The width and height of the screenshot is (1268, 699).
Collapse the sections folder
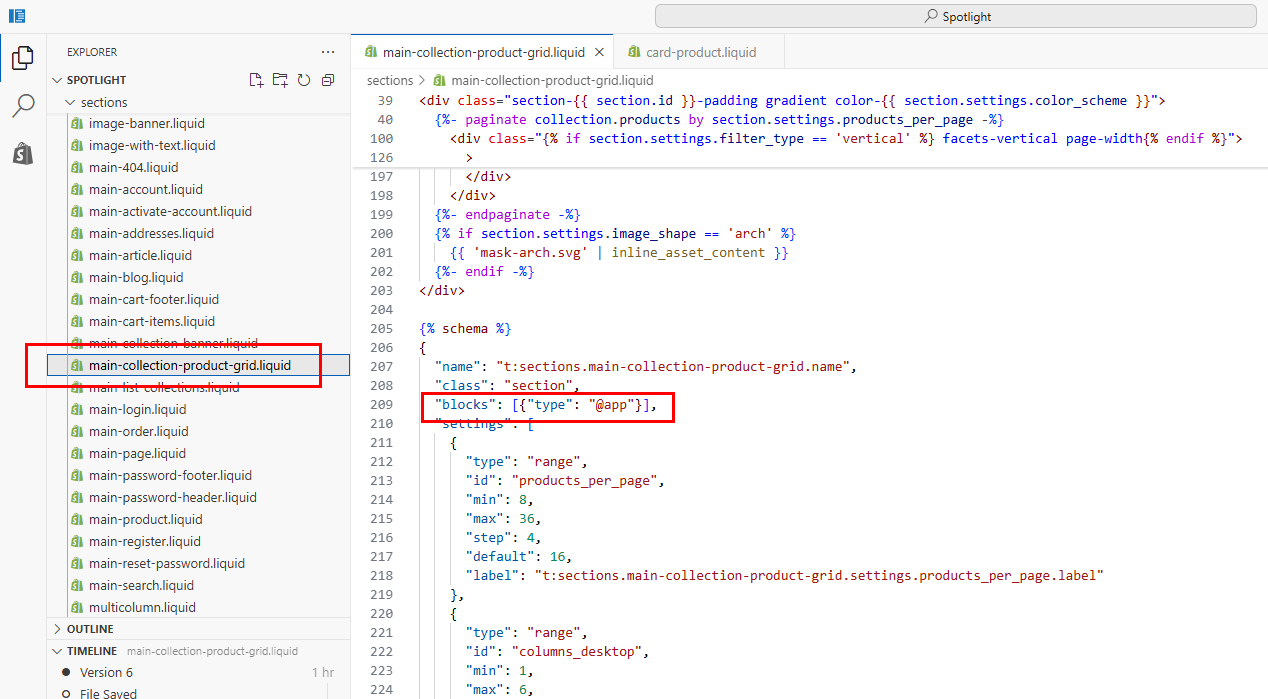[70, 102]
